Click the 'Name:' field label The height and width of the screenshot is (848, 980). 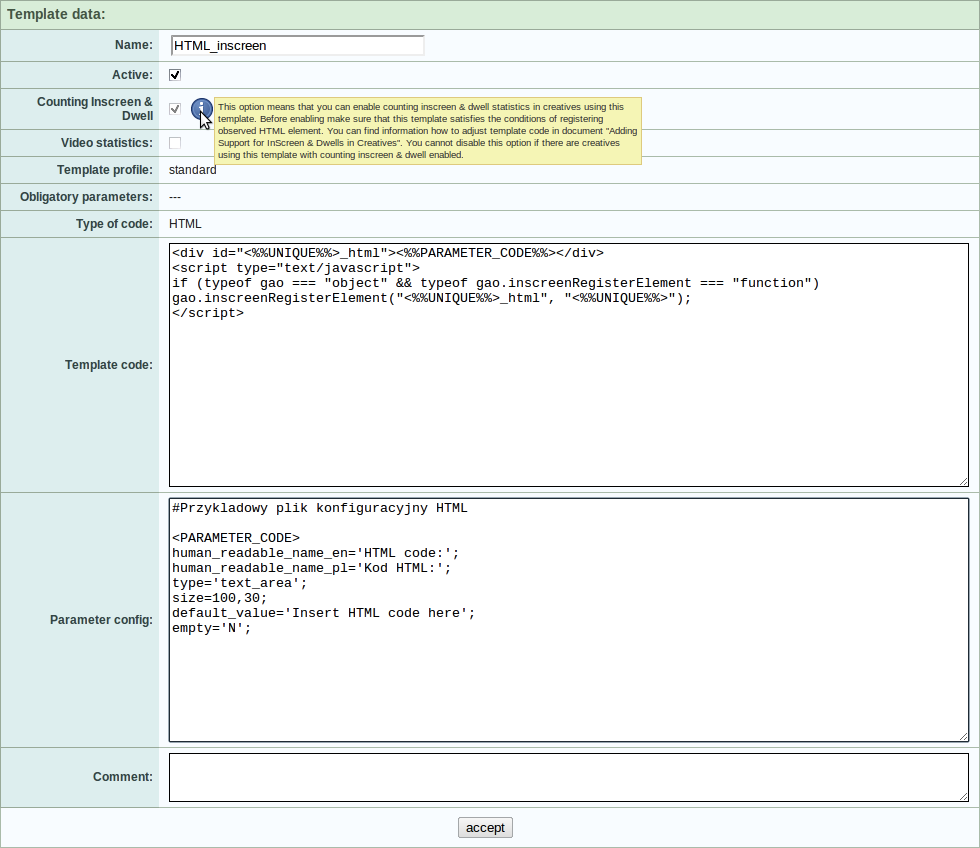coord(134,45)
